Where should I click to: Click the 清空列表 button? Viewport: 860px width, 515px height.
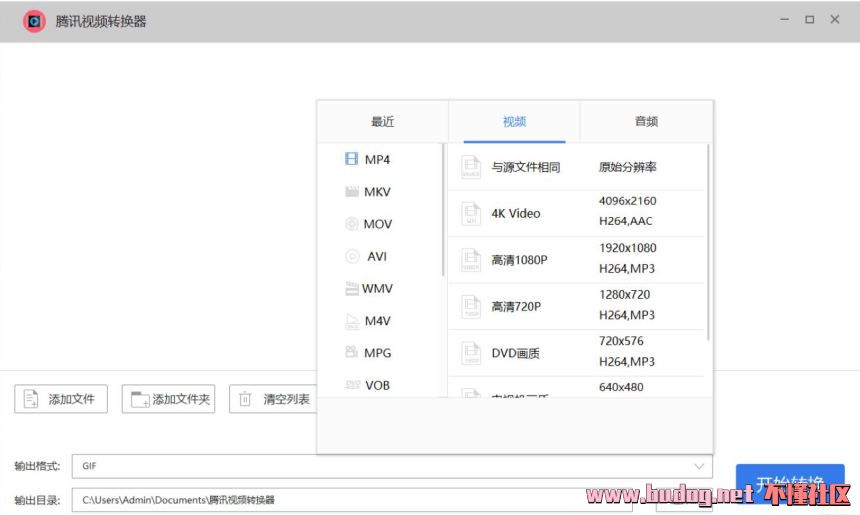(x=273, y=399)
